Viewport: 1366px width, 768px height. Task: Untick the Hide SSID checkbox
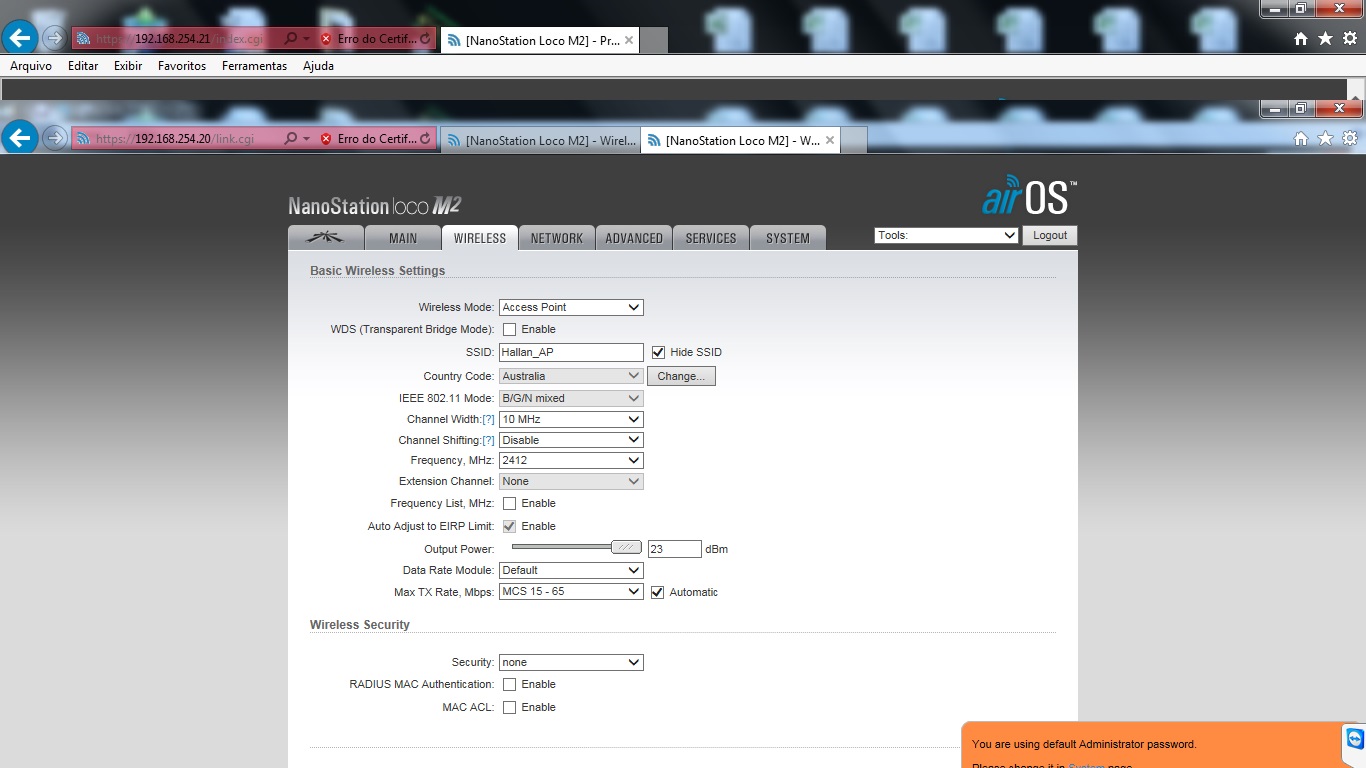click(658, 352)
